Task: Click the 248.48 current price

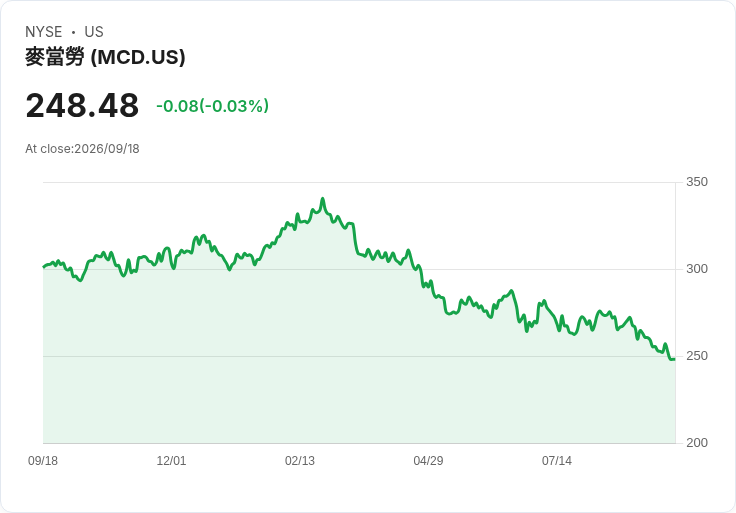Action: (x=82, y=105)
